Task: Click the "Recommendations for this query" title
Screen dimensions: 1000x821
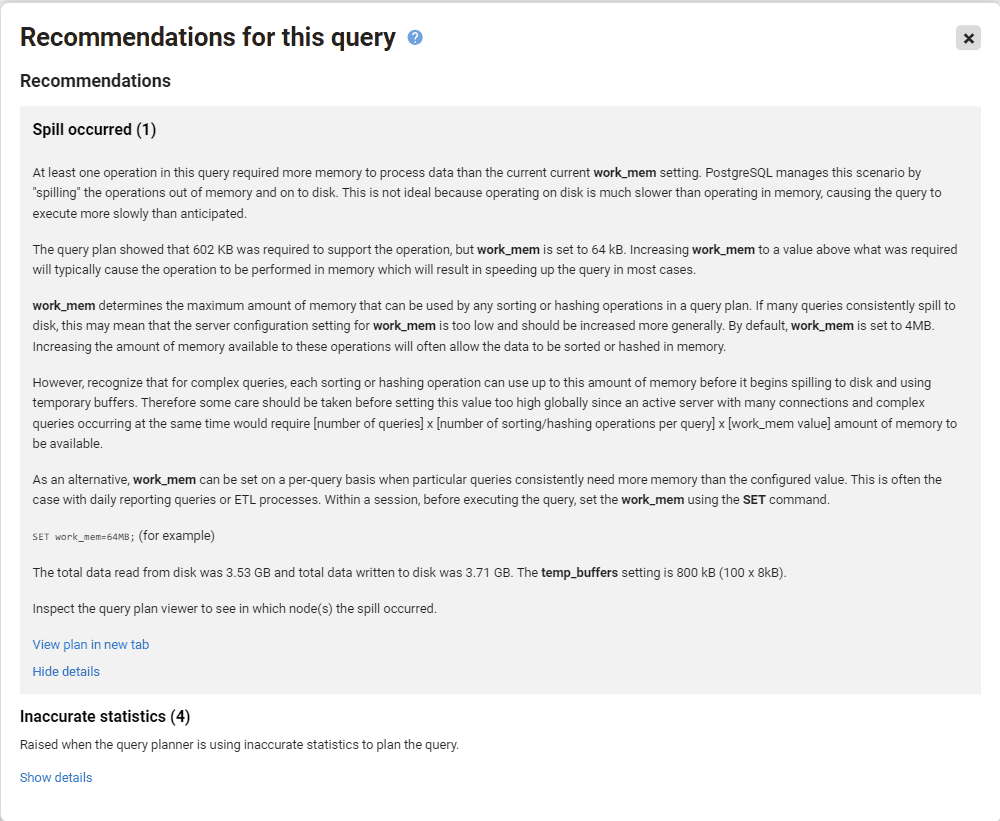Action: (x=195, y=37)
